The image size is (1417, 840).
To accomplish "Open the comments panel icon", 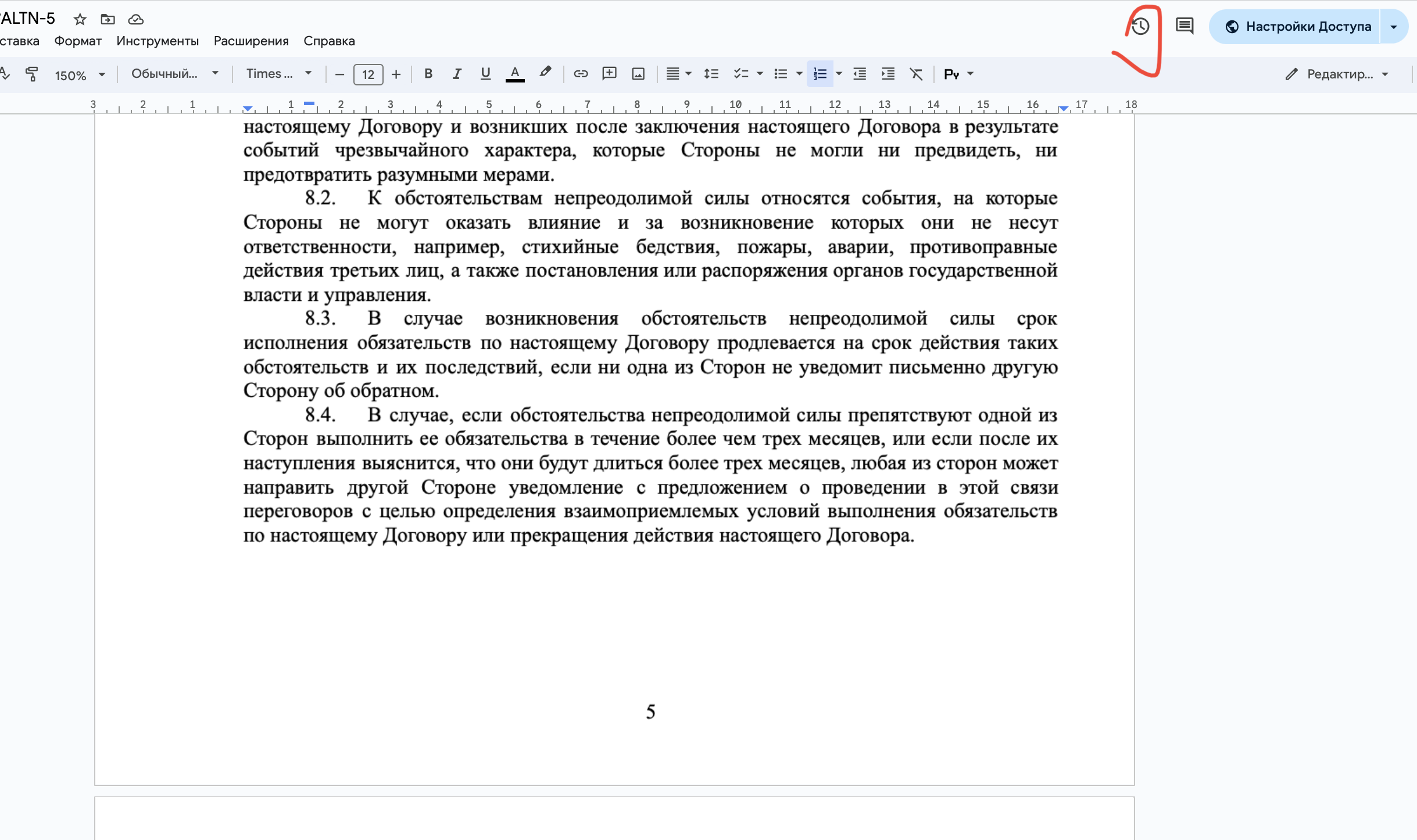I will 1185,26.
